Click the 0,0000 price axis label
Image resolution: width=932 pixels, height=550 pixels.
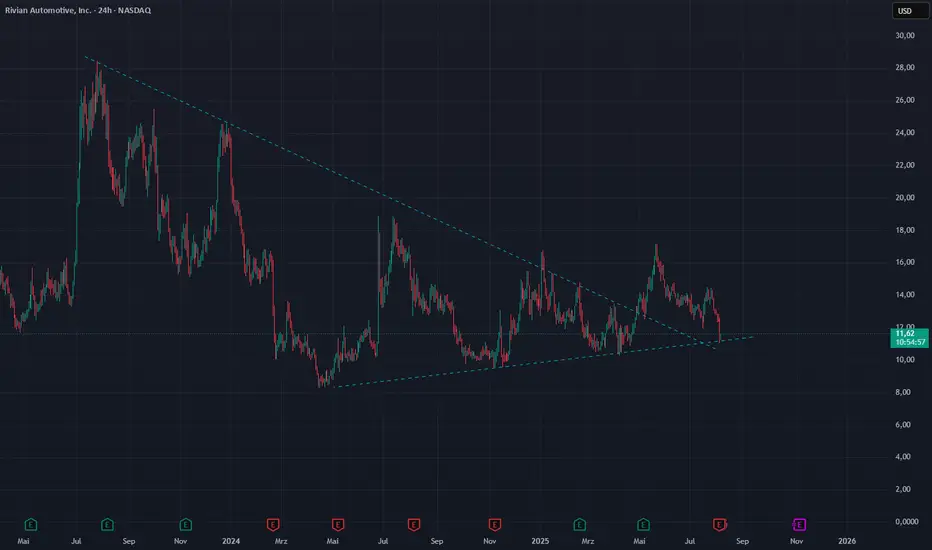(x=906, y=521)
